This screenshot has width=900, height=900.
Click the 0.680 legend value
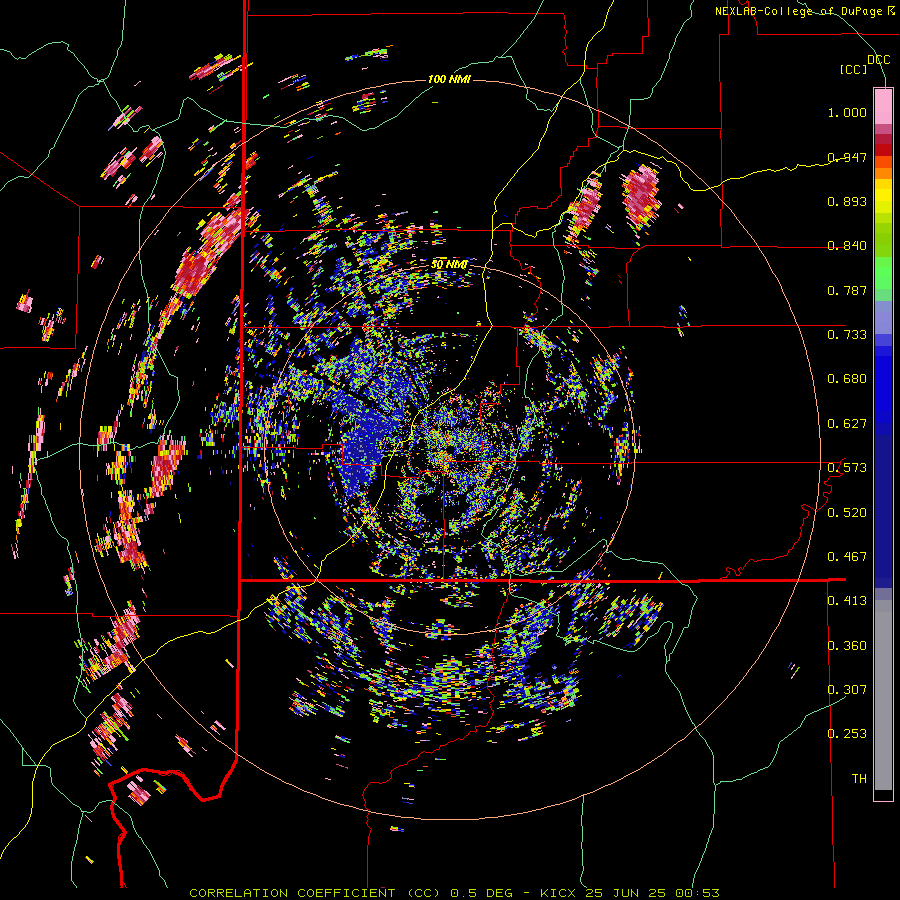(847, 379)
